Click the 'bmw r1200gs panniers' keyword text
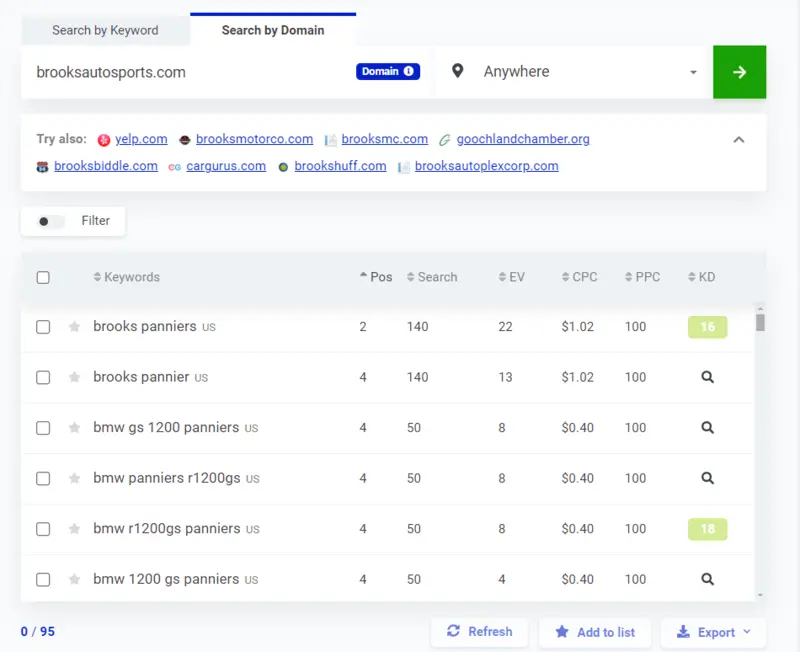 click(167, 528)
